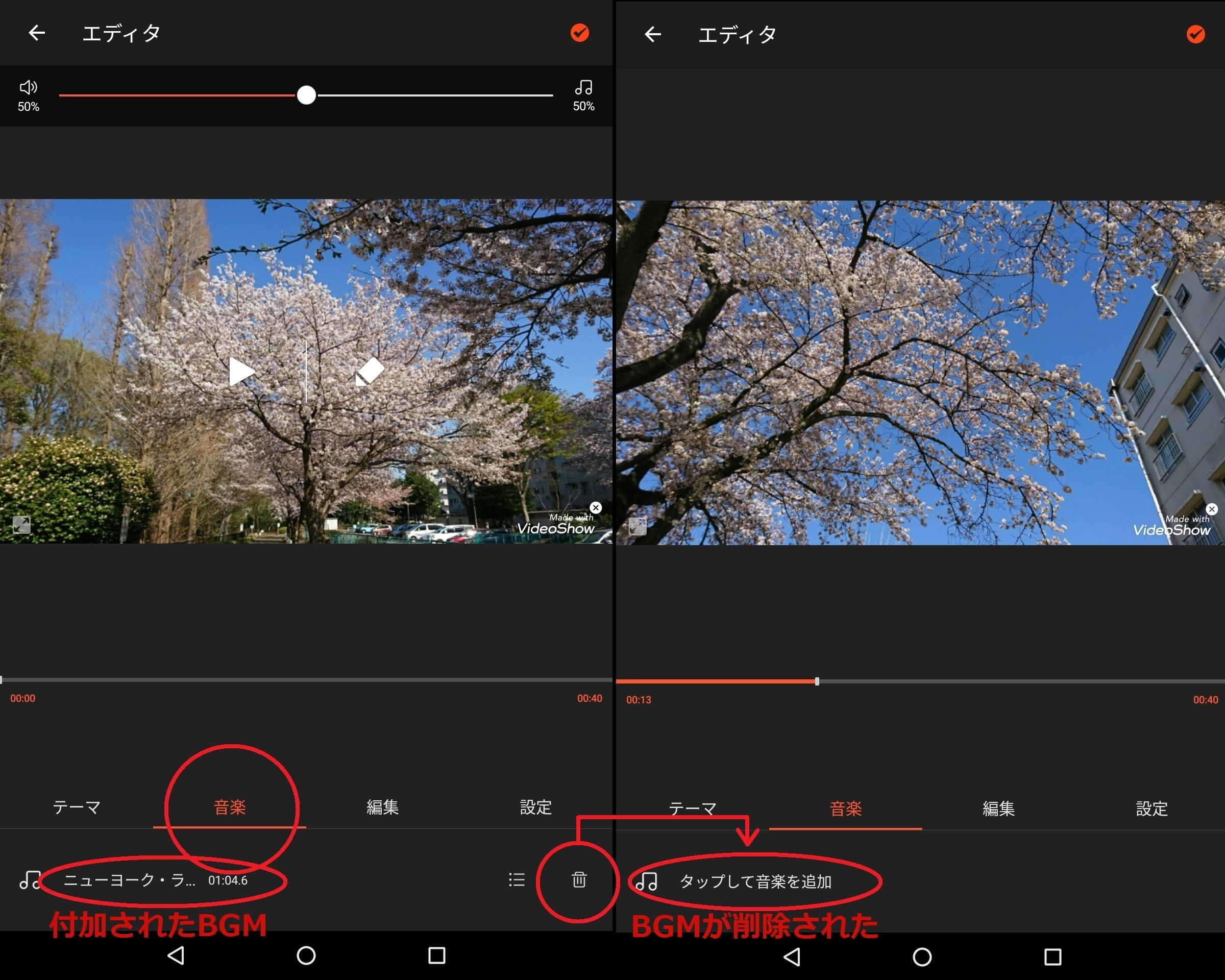Click the volume balance slider knob

click(306, 95)
